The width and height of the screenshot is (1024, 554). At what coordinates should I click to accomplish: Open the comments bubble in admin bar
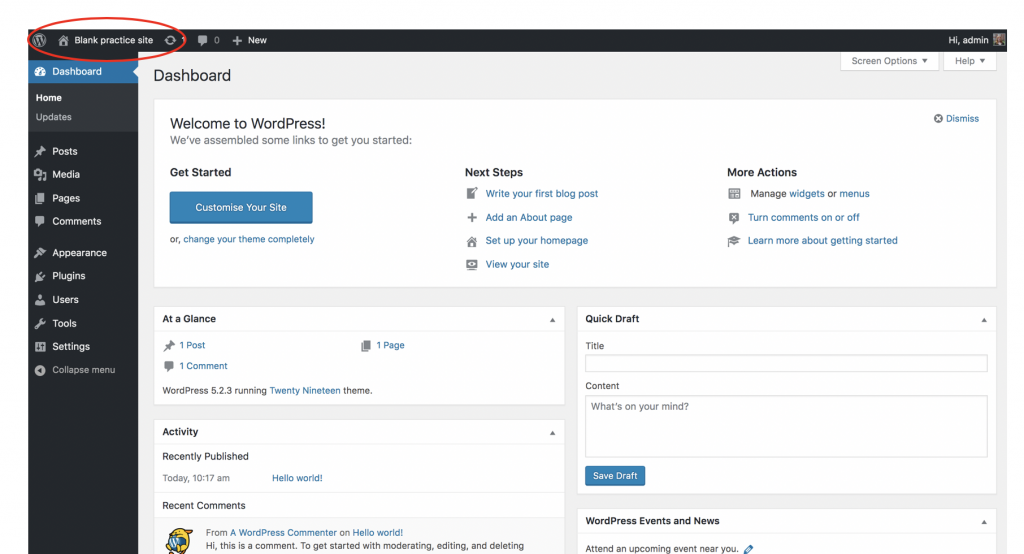click(x=202, y=41)
